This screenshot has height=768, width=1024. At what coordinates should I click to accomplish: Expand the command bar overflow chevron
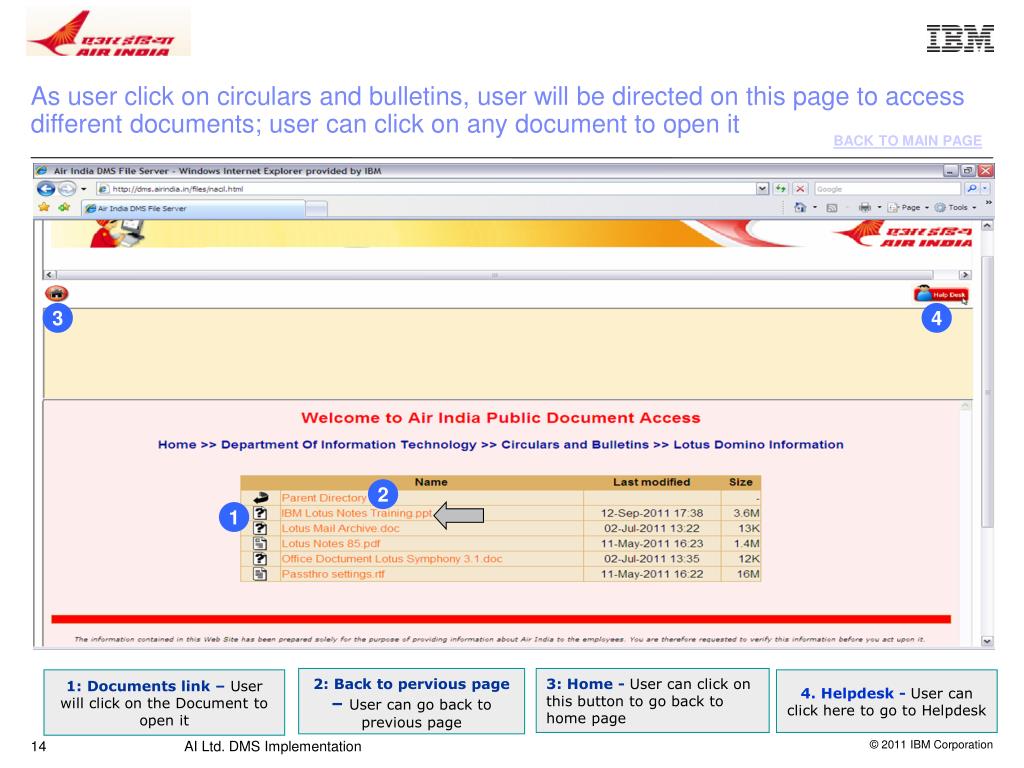[988, 203]
